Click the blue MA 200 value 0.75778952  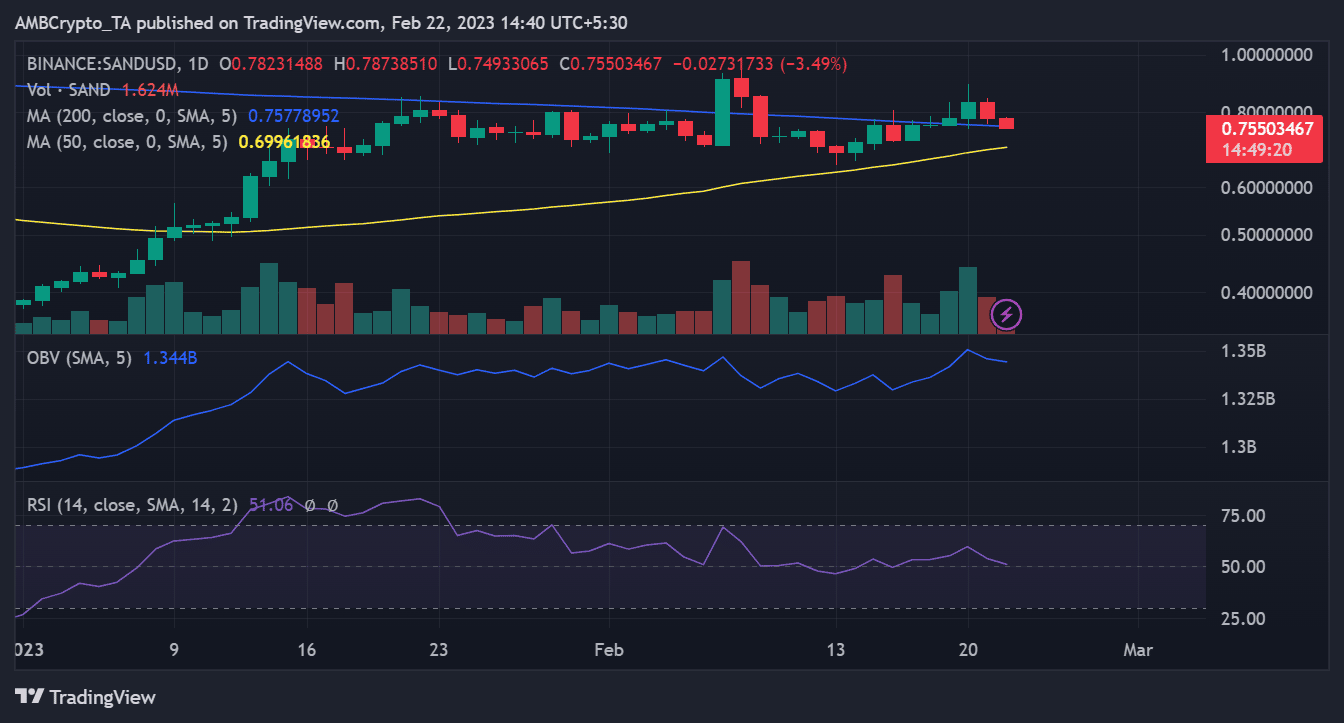(293, 116)
